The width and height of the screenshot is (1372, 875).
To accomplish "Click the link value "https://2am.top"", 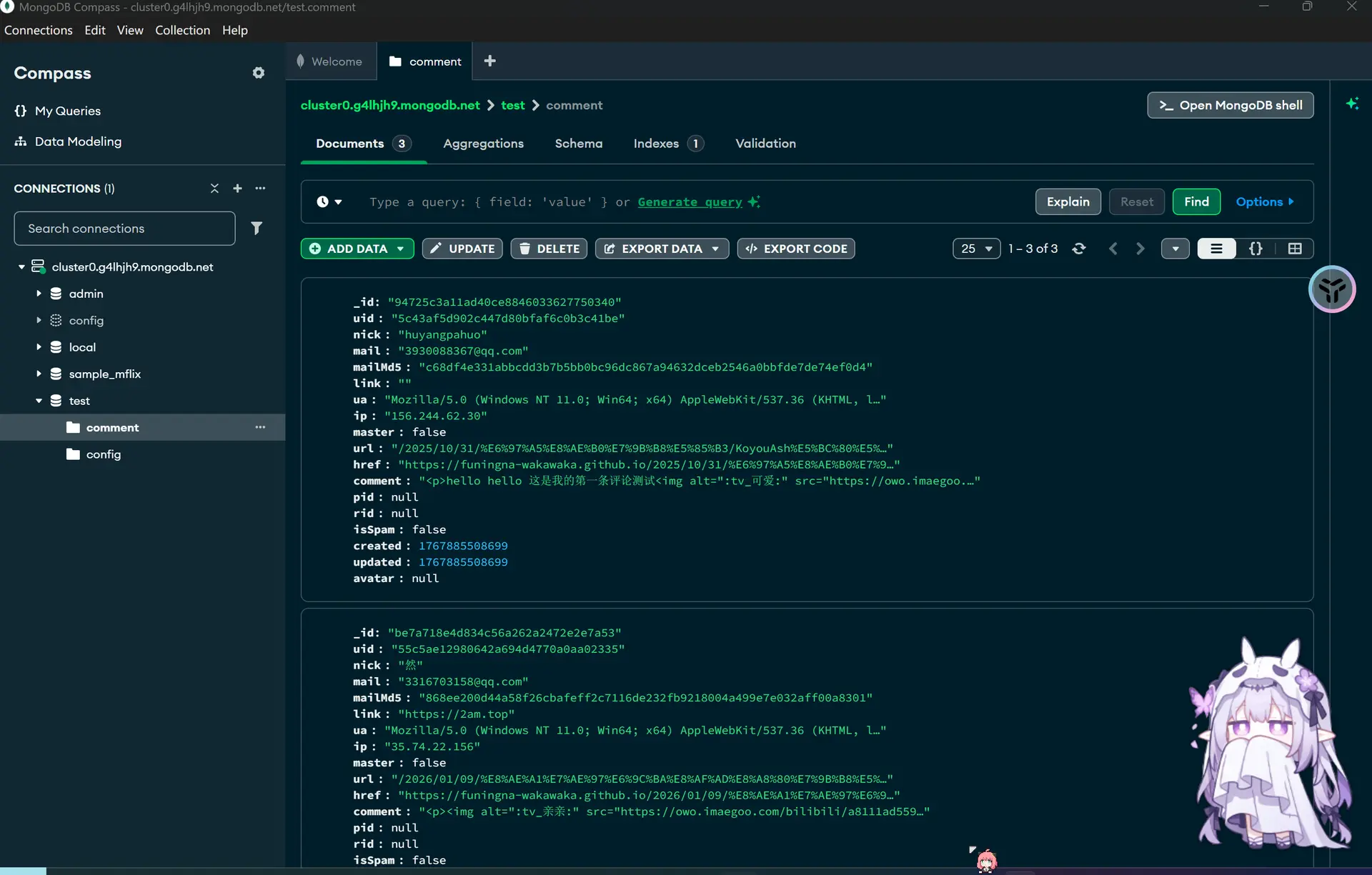I will pyautogui.click(x=456, y=714).
